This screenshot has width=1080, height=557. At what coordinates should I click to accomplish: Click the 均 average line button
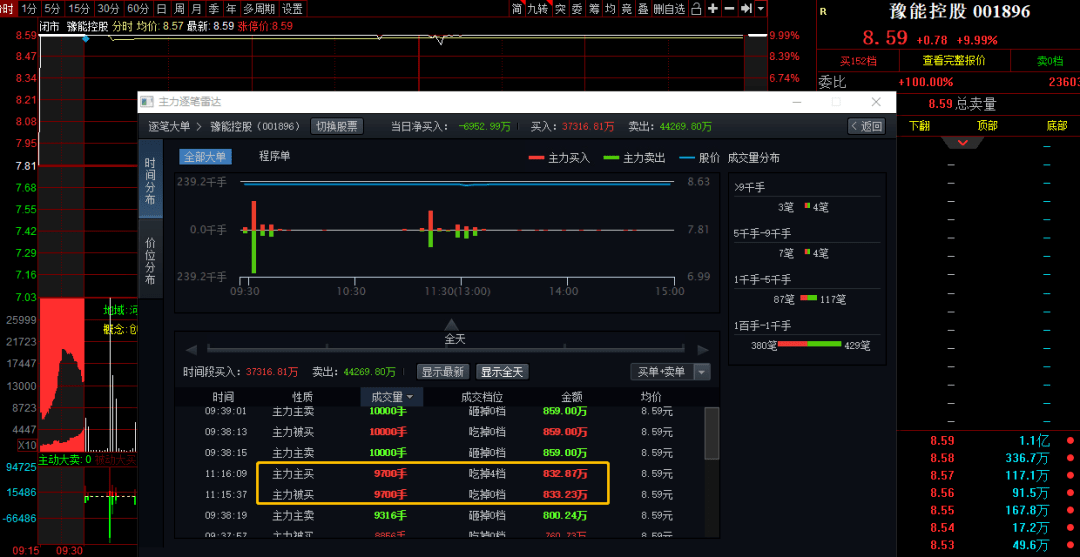pyautogui.click(x=610, y=9)
